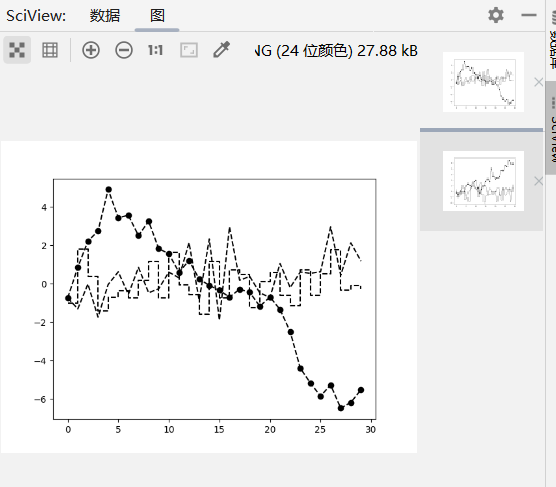Hide the SciView panel with the dash icon
The height and width of the screenshot is (487, 556).
[529, 15]
